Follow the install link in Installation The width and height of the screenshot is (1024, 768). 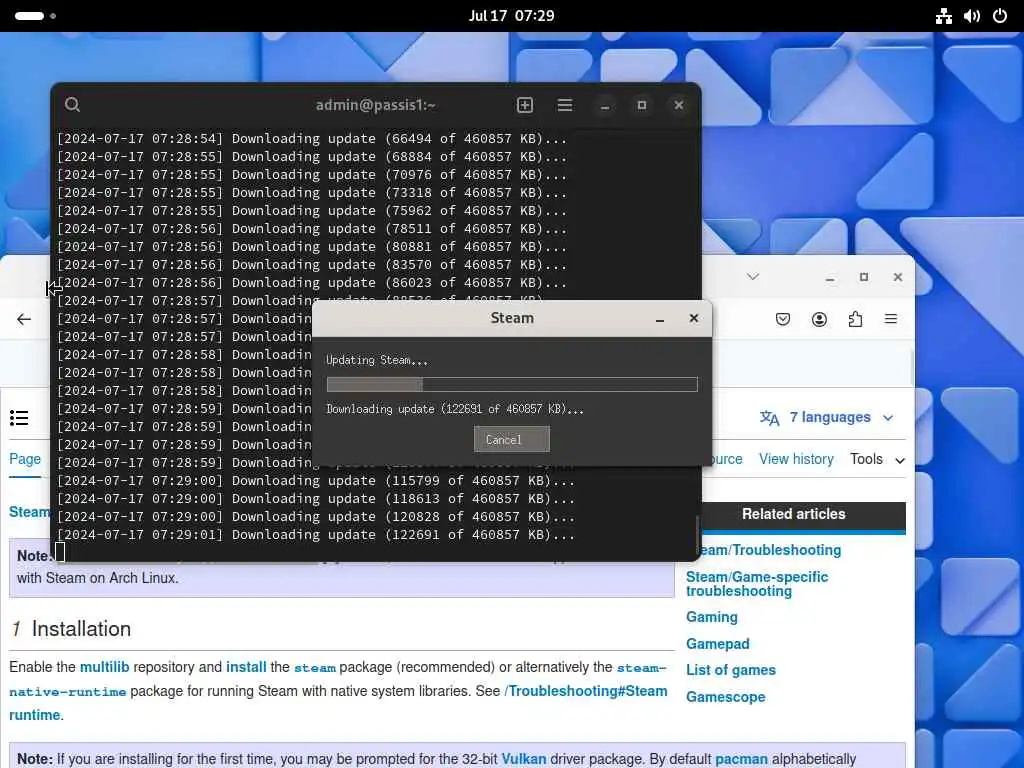pyautogui.click(x=246, y=667)
